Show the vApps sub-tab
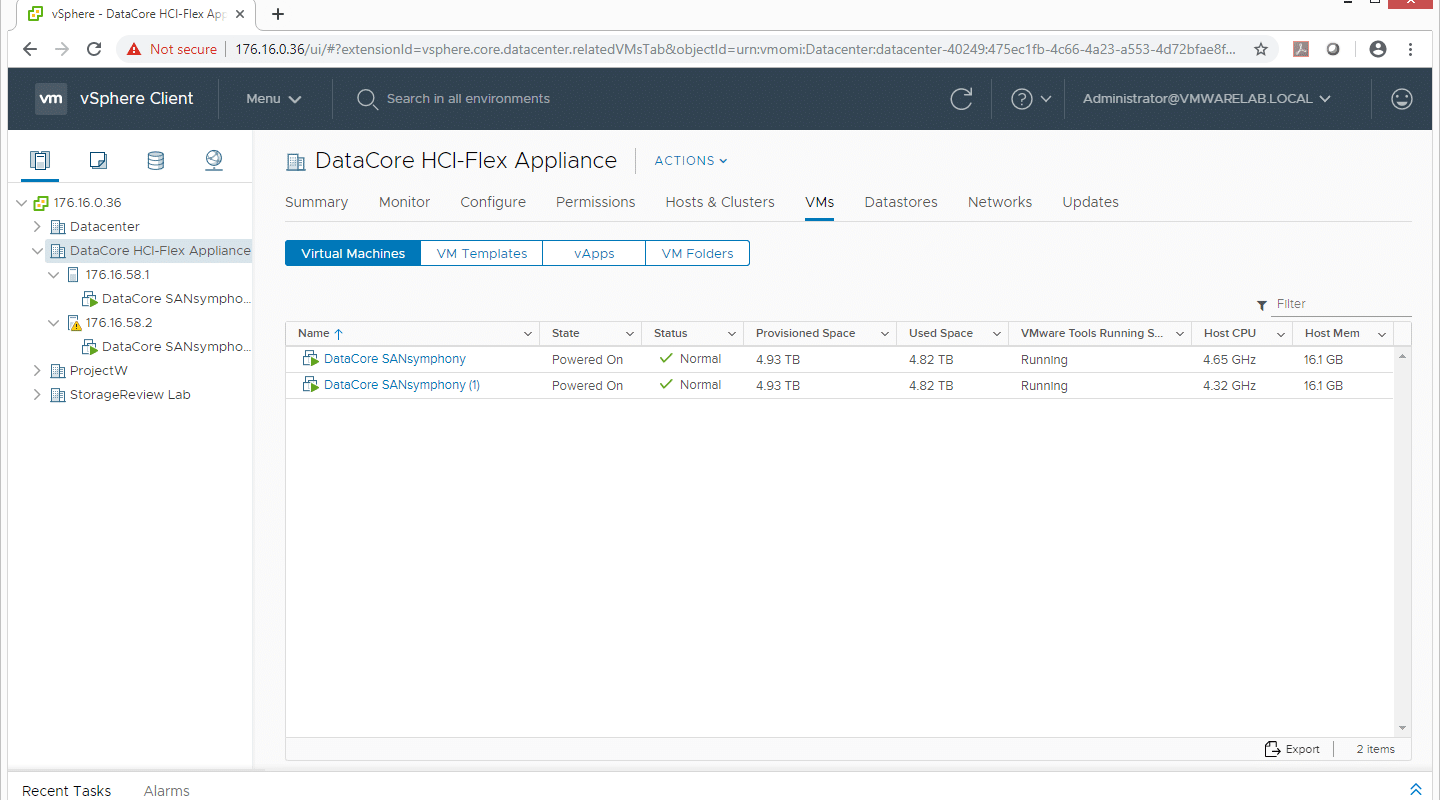Screen dimensions: 1440x800 pyautogui.click(x=594, y=254)
